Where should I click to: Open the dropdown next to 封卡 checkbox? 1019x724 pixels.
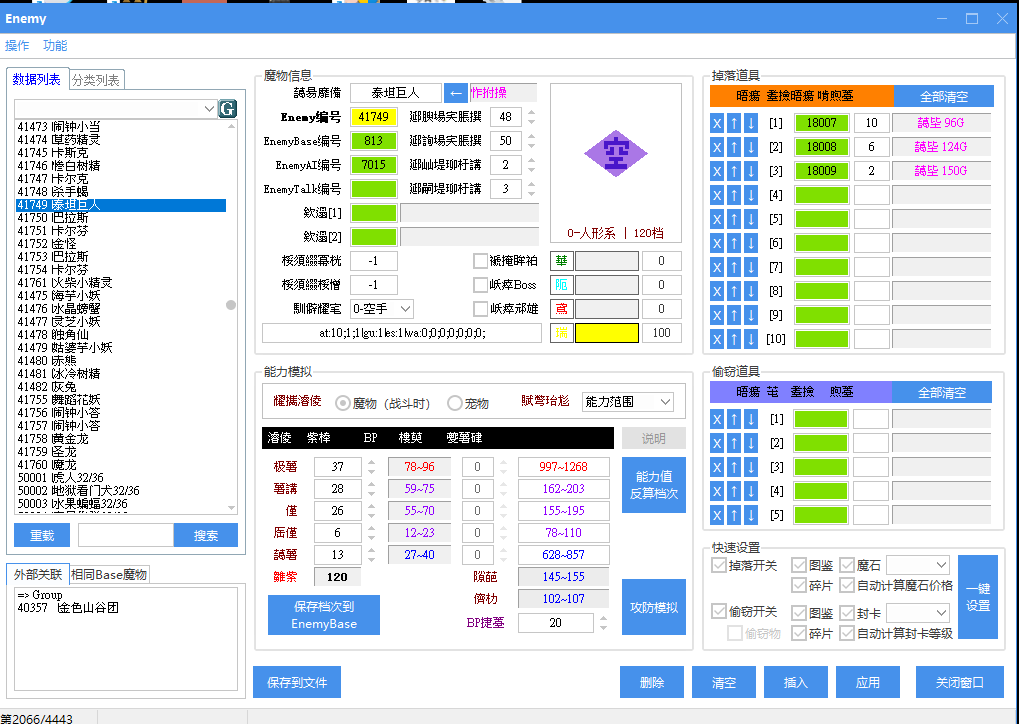918,613
